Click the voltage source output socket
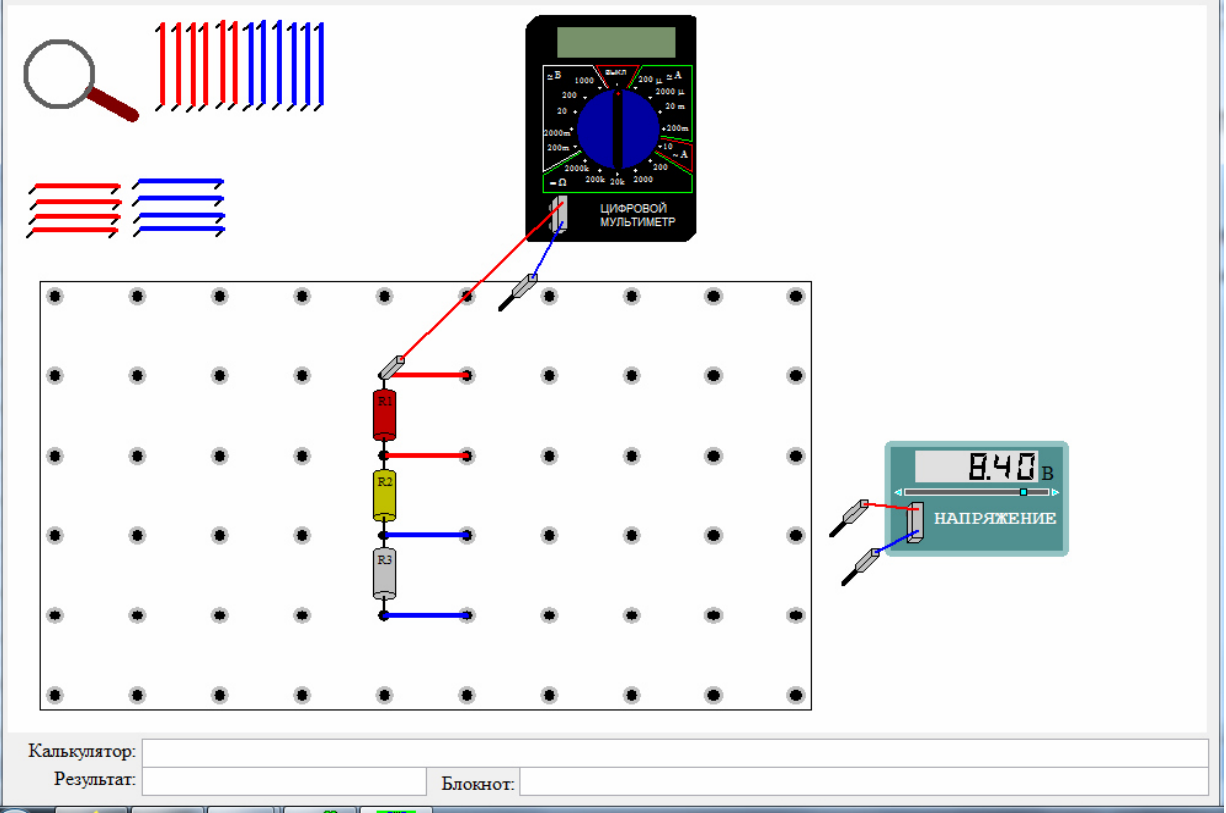Image resolution: width=1226 pixels, height=813 pixels. 915,522
